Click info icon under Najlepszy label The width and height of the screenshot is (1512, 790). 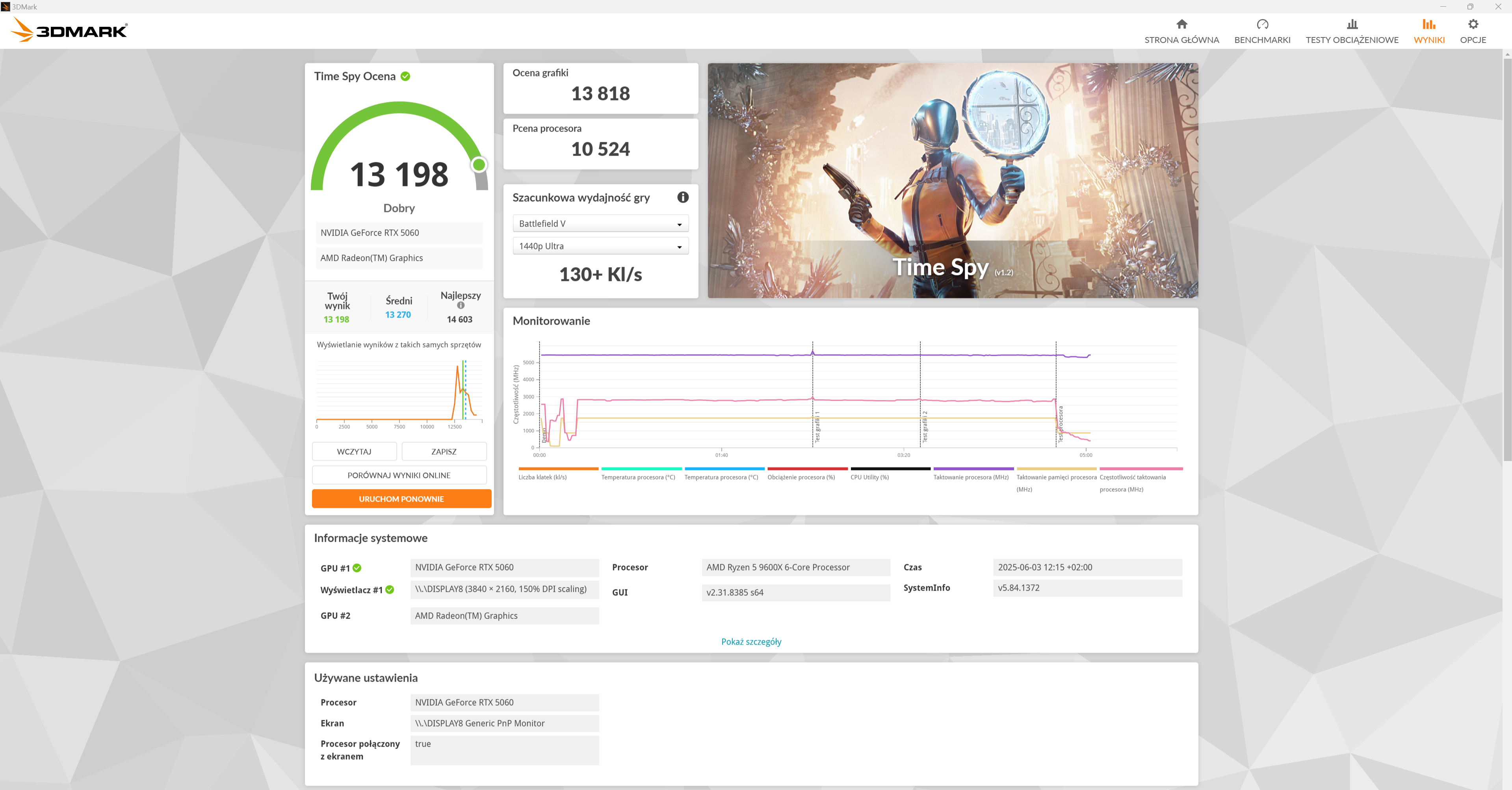[461, 305]
